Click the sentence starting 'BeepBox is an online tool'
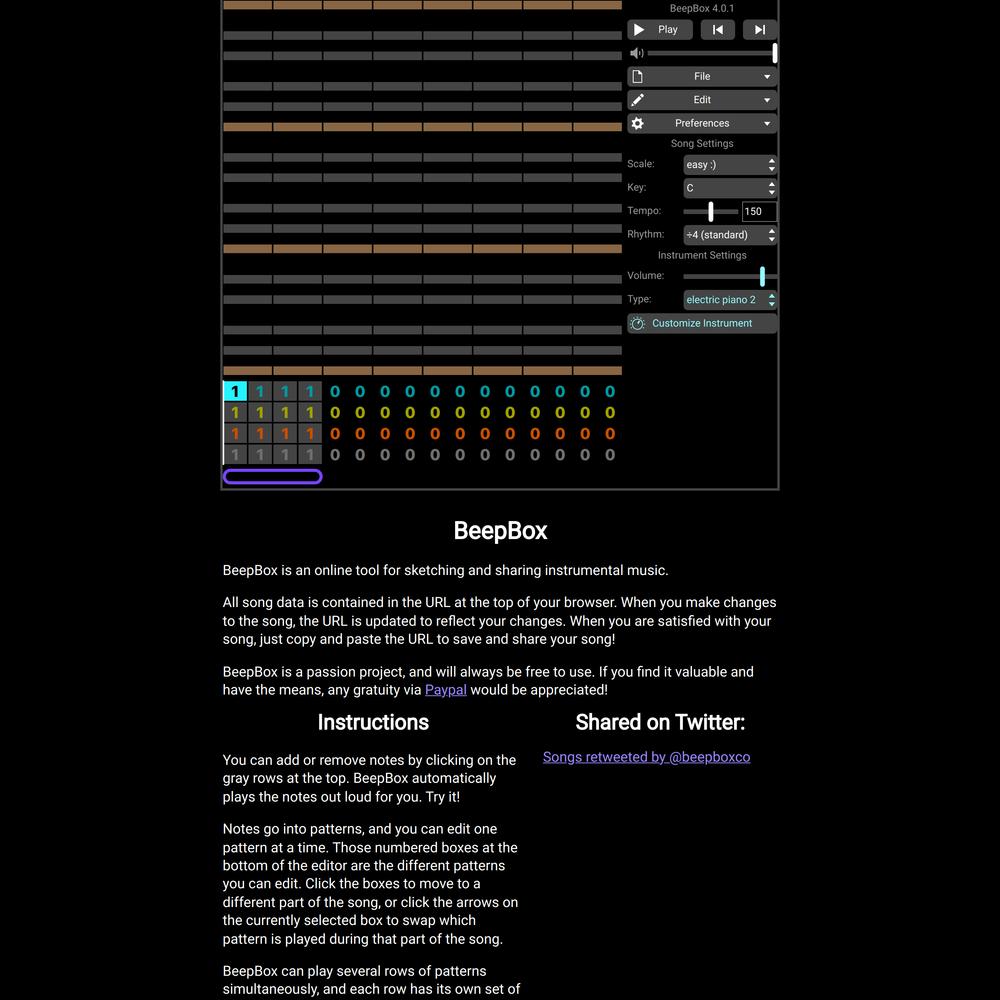The height and width of the screenshot is (1000, 1000). (445, 570)
